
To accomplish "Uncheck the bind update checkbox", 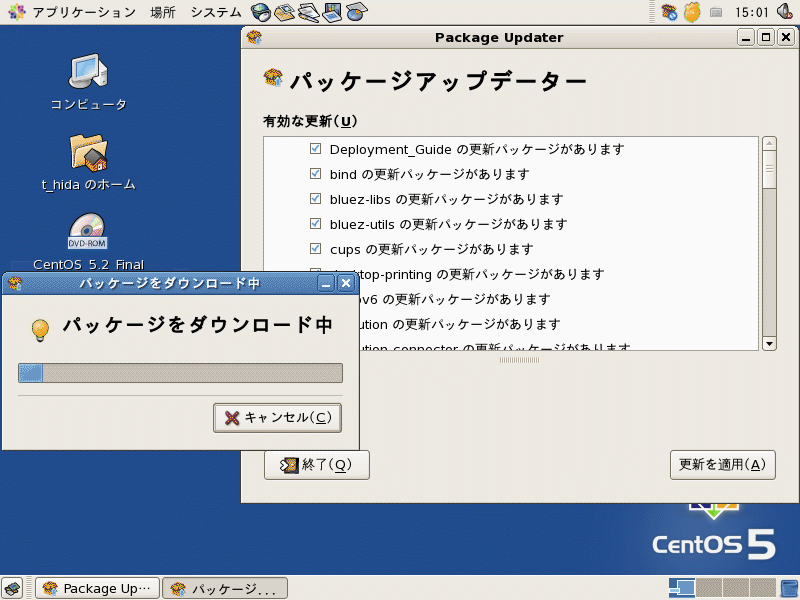I will tap(315, 173).
